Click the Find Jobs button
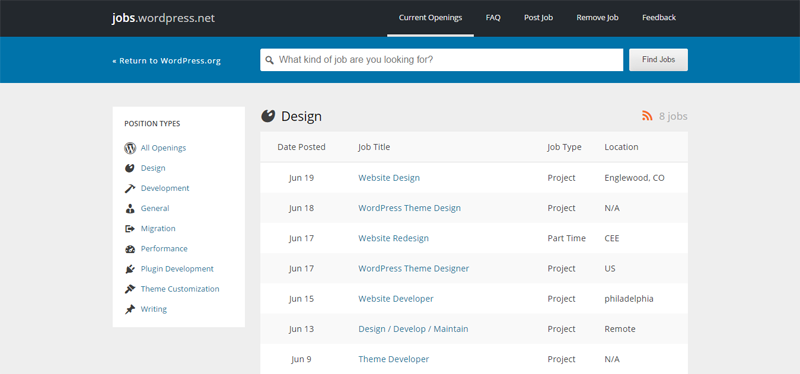Image resolution: width=800 pixels, height=374 pixels. [658, 60]
